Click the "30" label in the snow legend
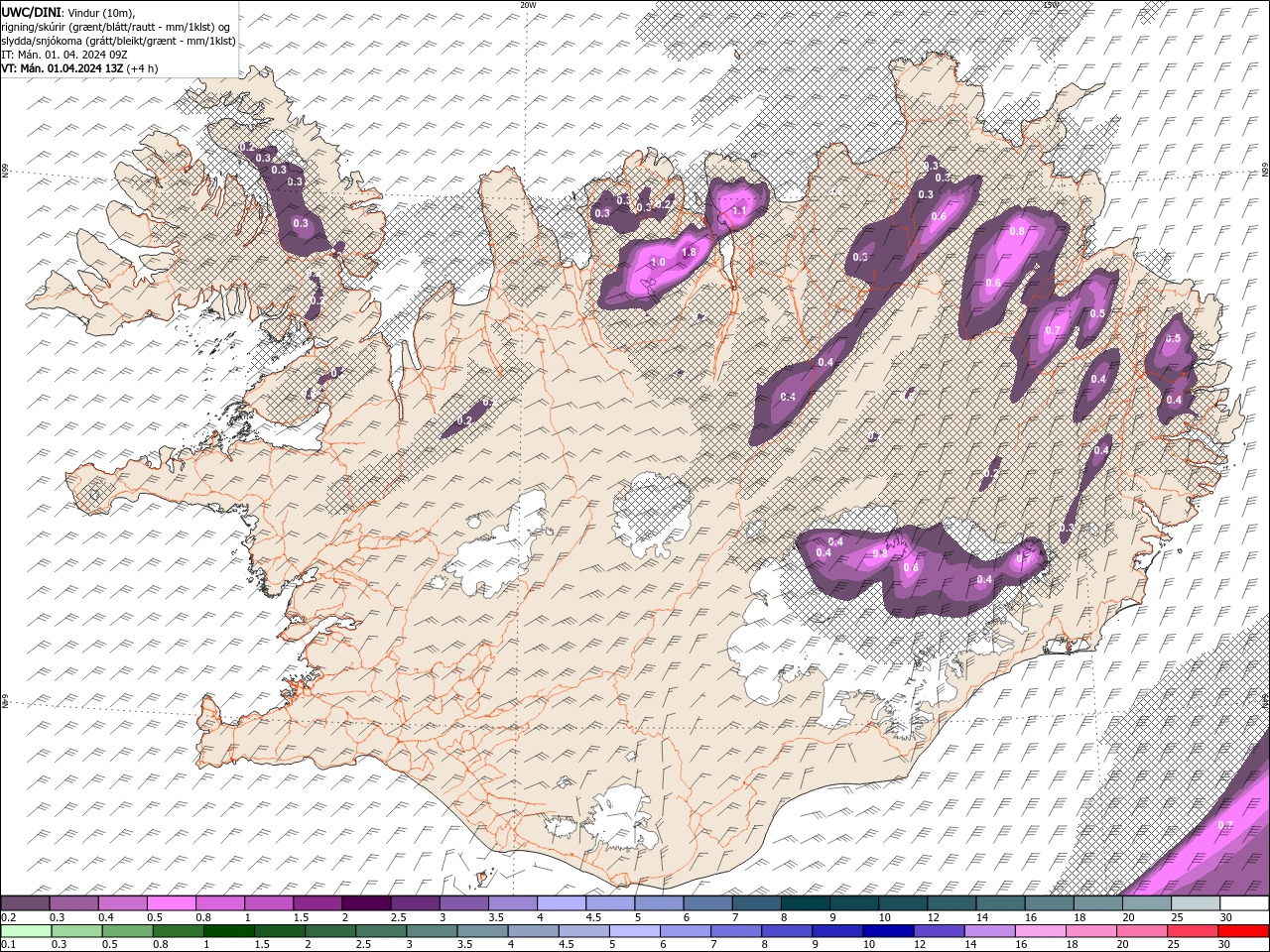 [1226, 917]
